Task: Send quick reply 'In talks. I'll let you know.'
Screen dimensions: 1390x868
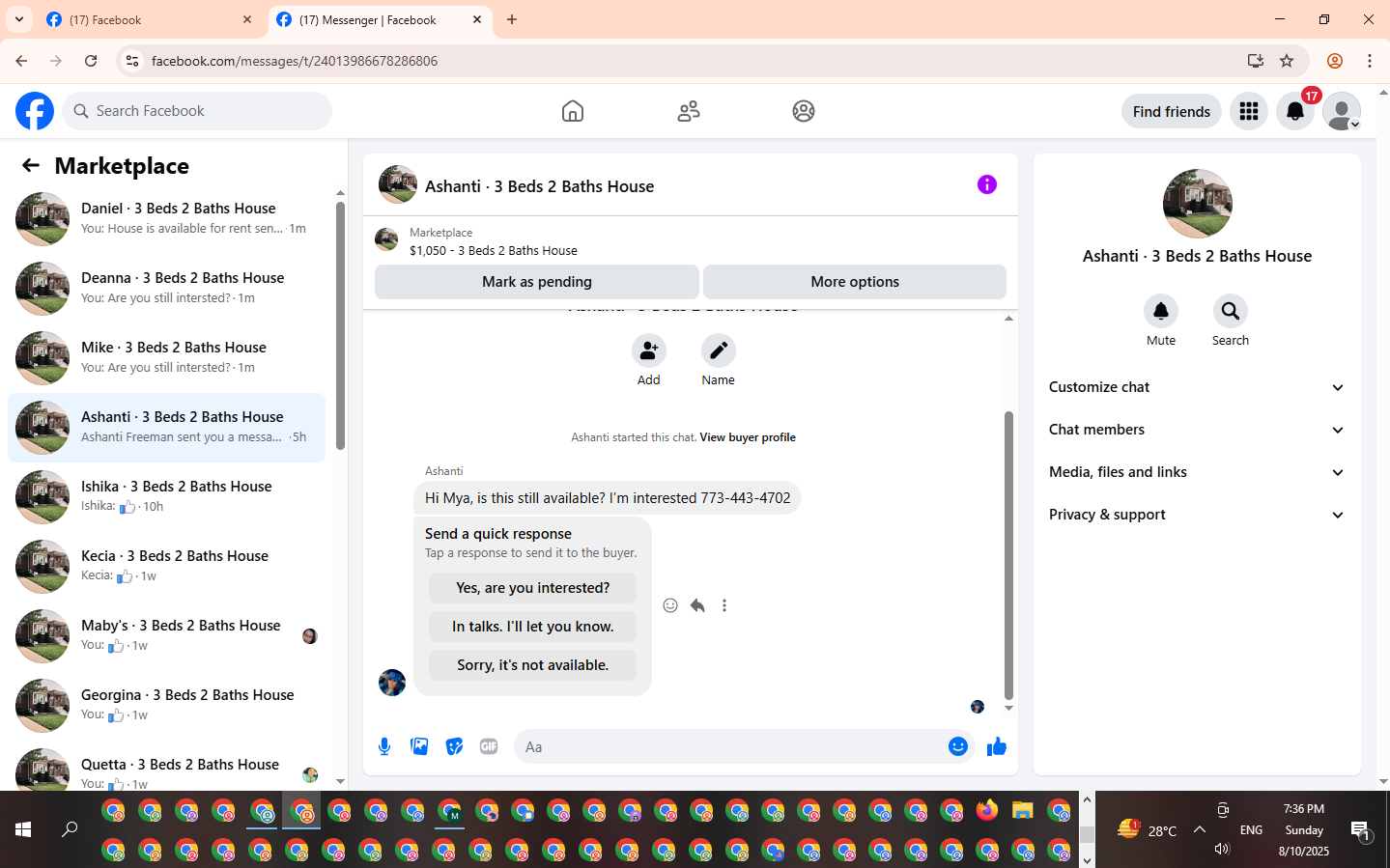Action: click(533, 627)
